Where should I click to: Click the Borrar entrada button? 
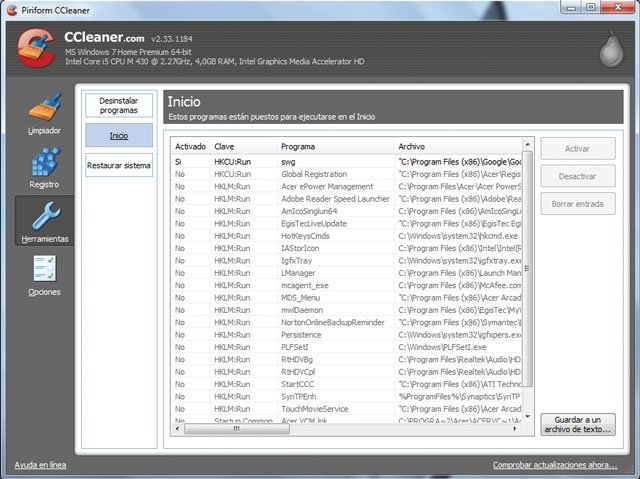[x=578, y=204]
